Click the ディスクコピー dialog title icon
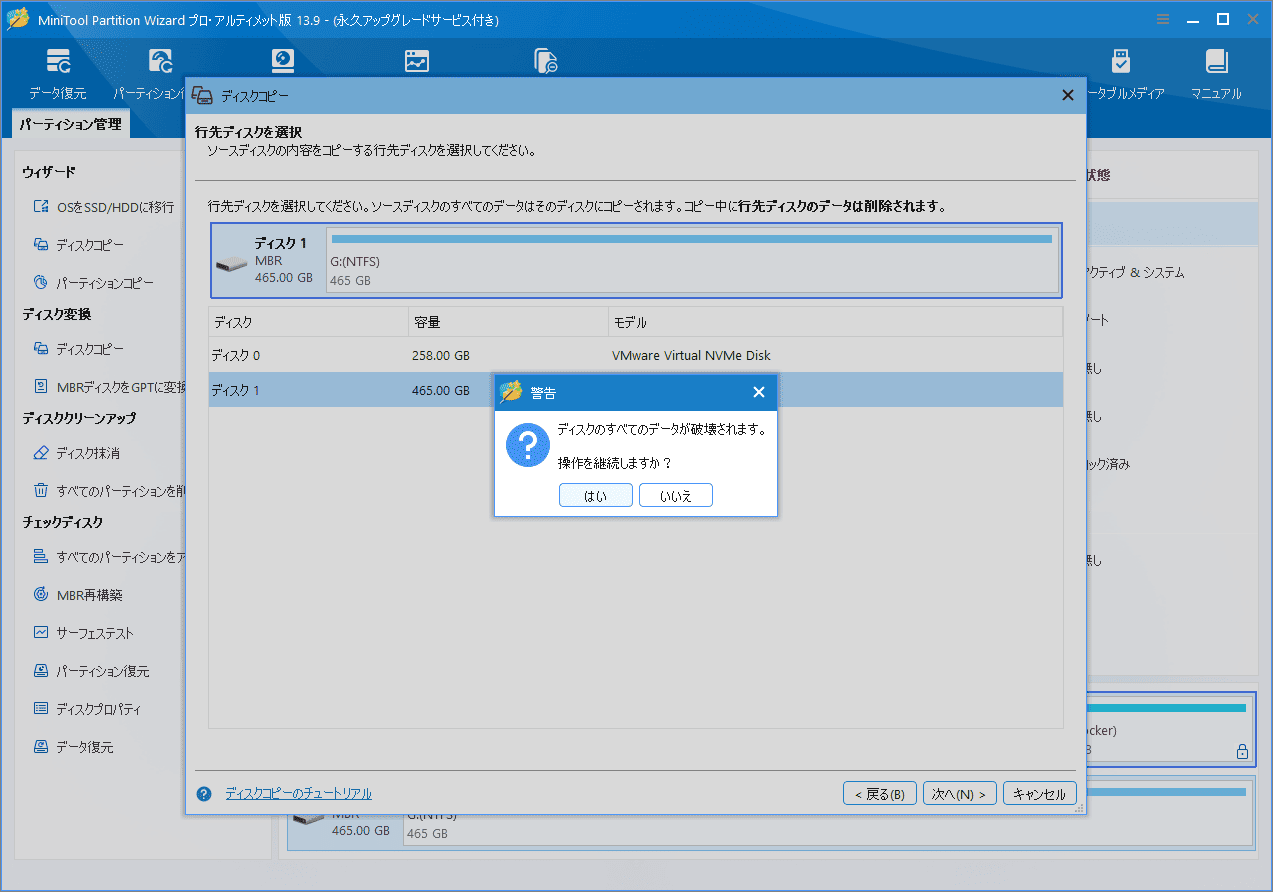This screenshot has width=1273, height=892. click(203, 95)
